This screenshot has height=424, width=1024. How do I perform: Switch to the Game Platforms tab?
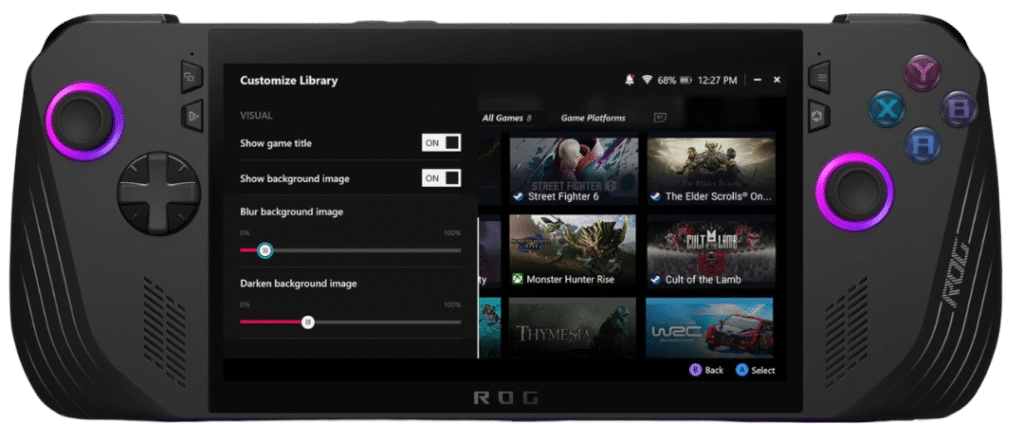593,118
